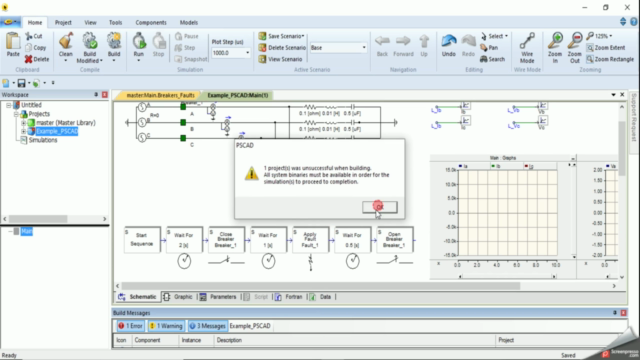Click the Apply Fault Fault_1 block
This screenshot has height=360, width=640.
pyautogui.click(x=310, y=240)
